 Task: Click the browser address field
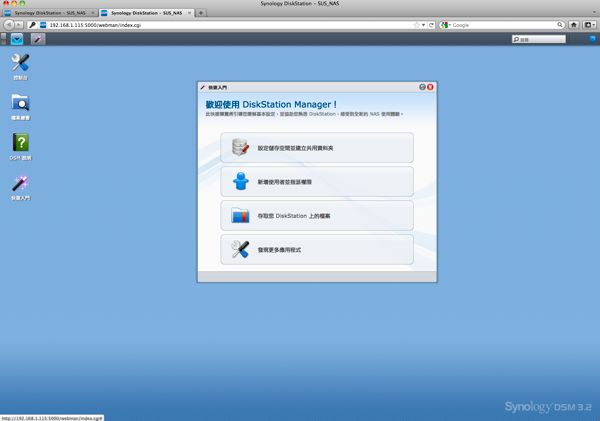point(230,25)
